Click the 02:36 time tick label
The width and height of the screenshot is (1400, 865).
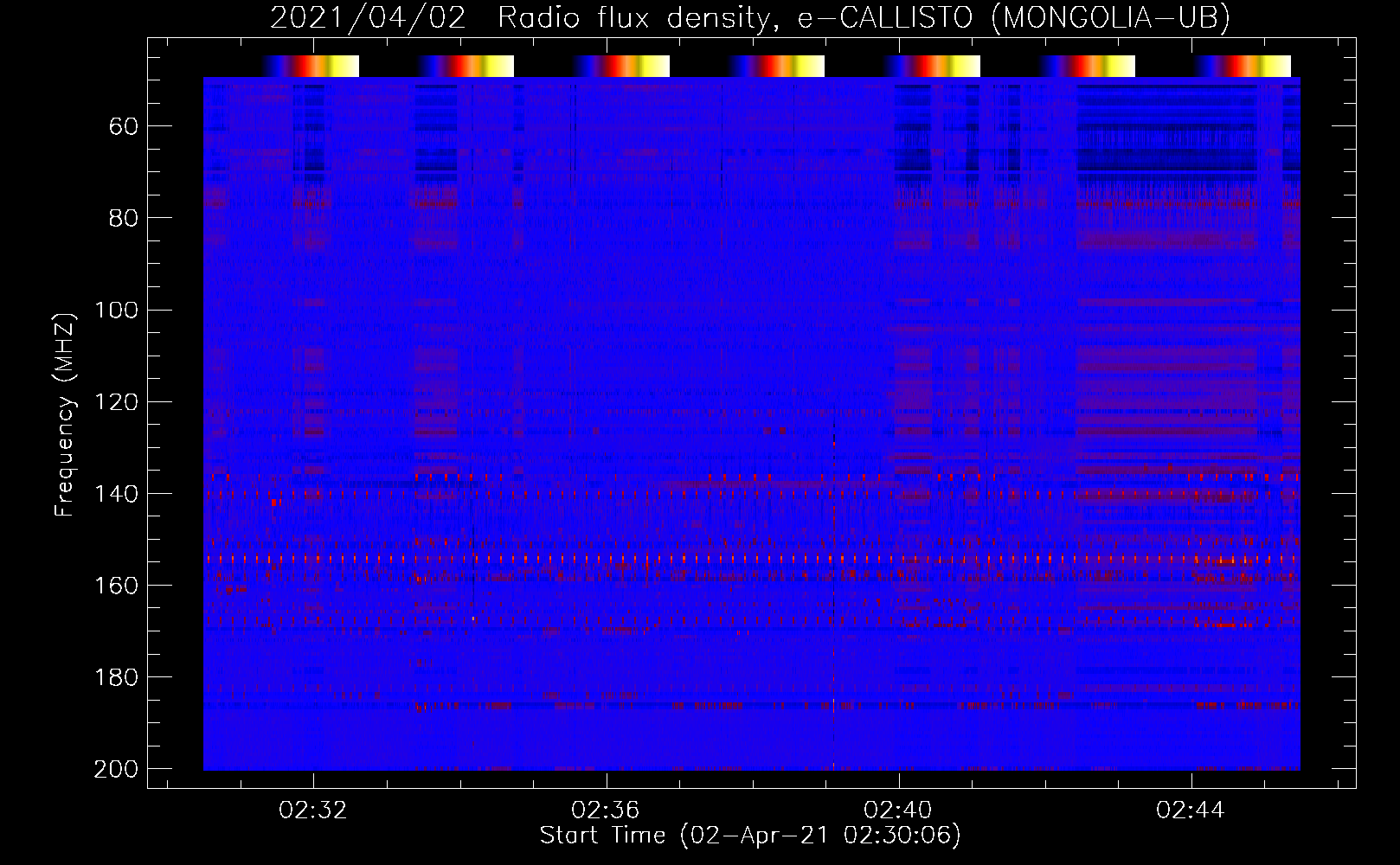click(x=605, y=810)
